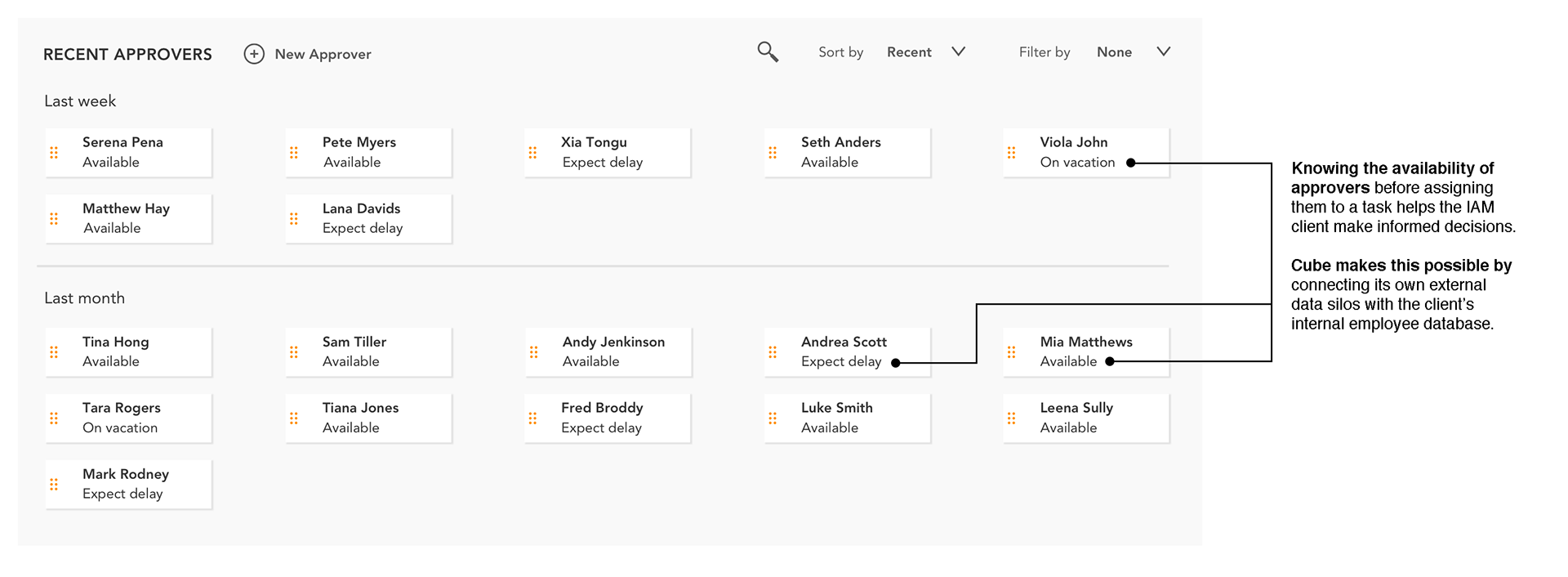Screen dimensions: 1568x577
Task: Click Mia Matthews' Available status
Action: click(x=1068, y=362)
